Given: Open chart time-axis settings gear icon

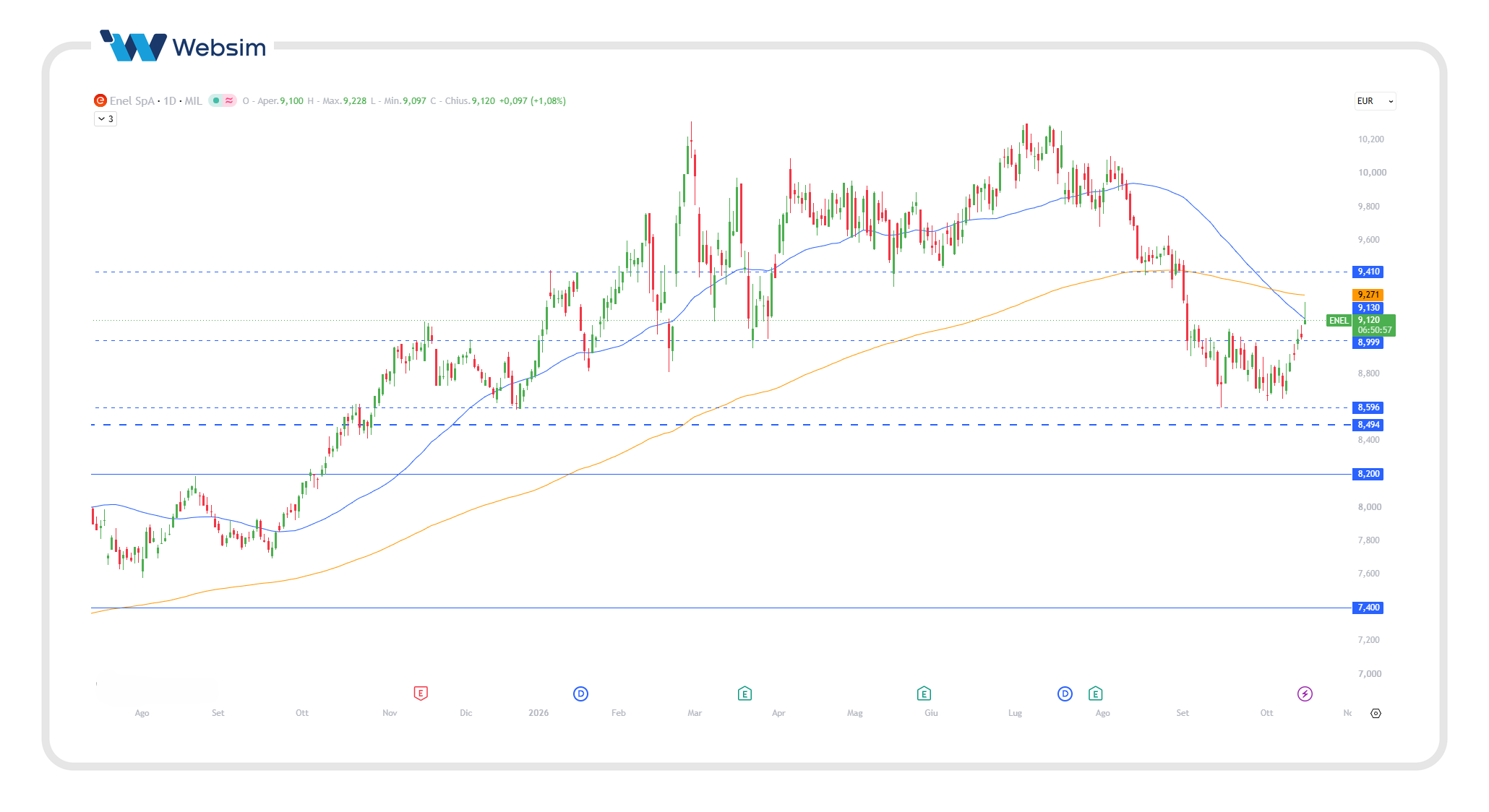Looking at the screenshot, I should click(1376, 713).
